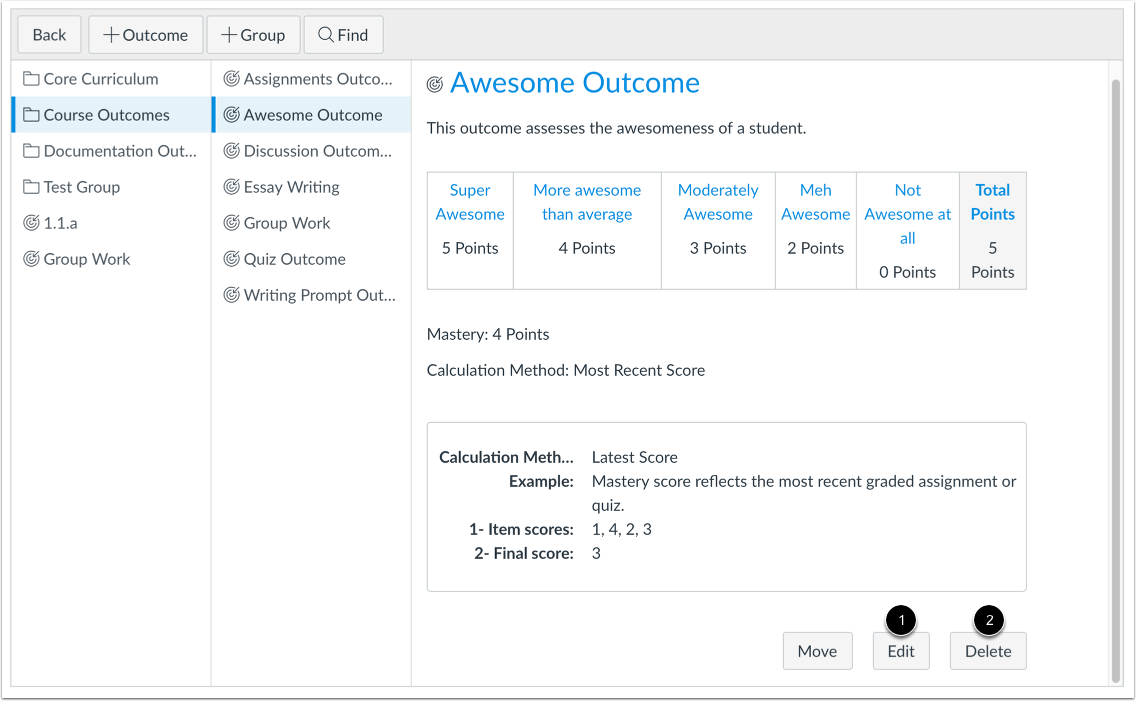The image size is (1136, 701).
Task: Edit the Awesome Outcome
Action: coord(901,651)
